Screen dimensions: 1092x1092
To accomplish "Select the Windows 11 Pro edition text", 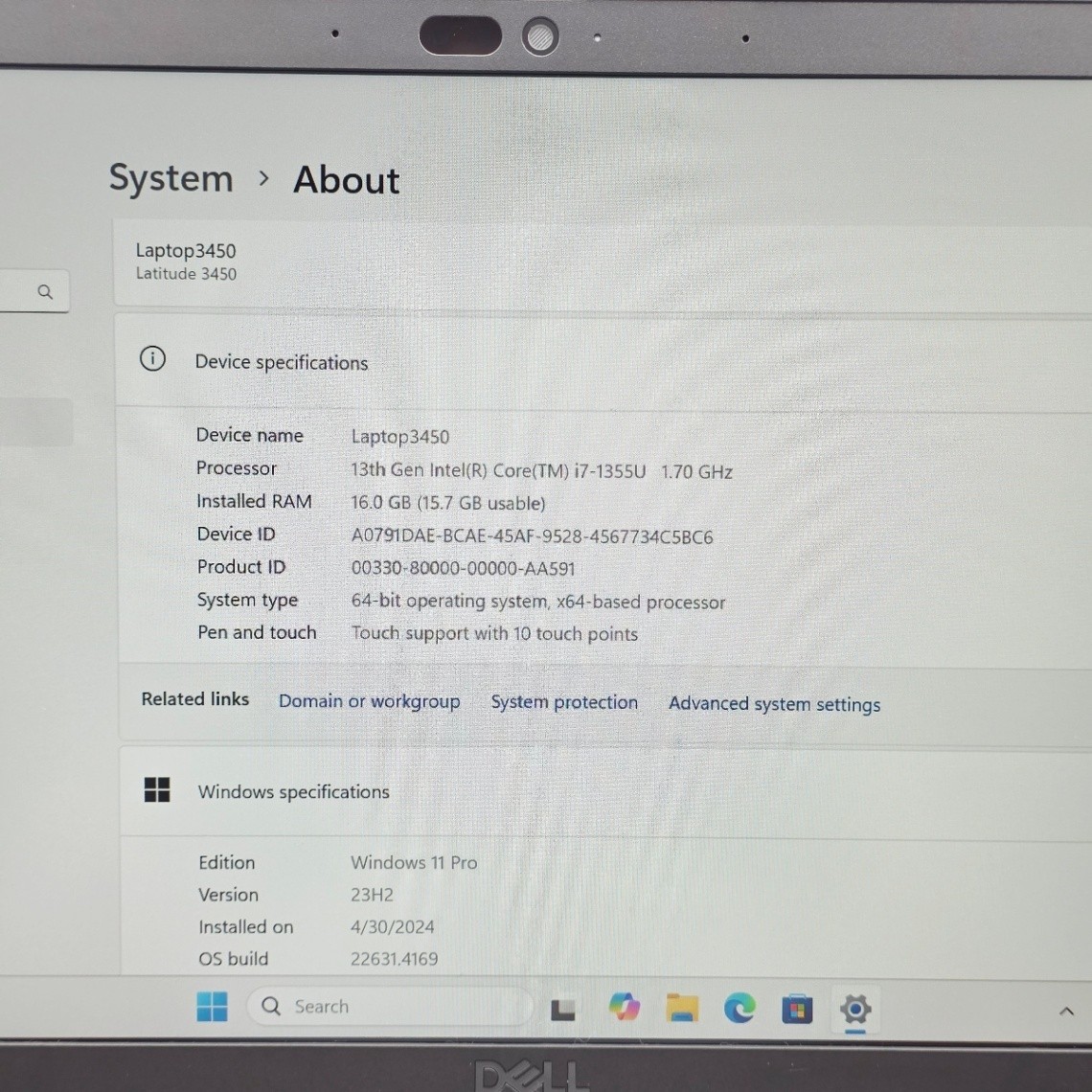I will coord(414,862).
